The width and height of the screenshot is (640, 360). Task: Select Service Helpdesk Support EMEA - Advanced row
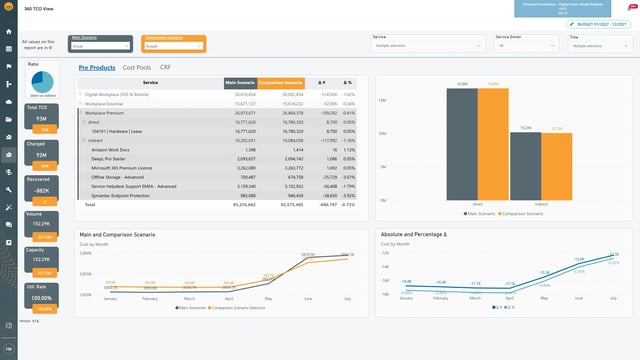(217, 187)
